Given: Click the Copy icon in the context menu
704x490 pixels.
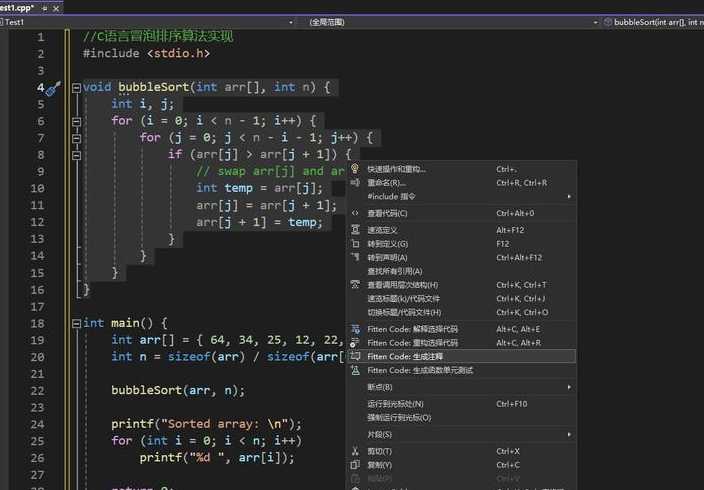Looking at the screenshot, I should click(355, 465).
